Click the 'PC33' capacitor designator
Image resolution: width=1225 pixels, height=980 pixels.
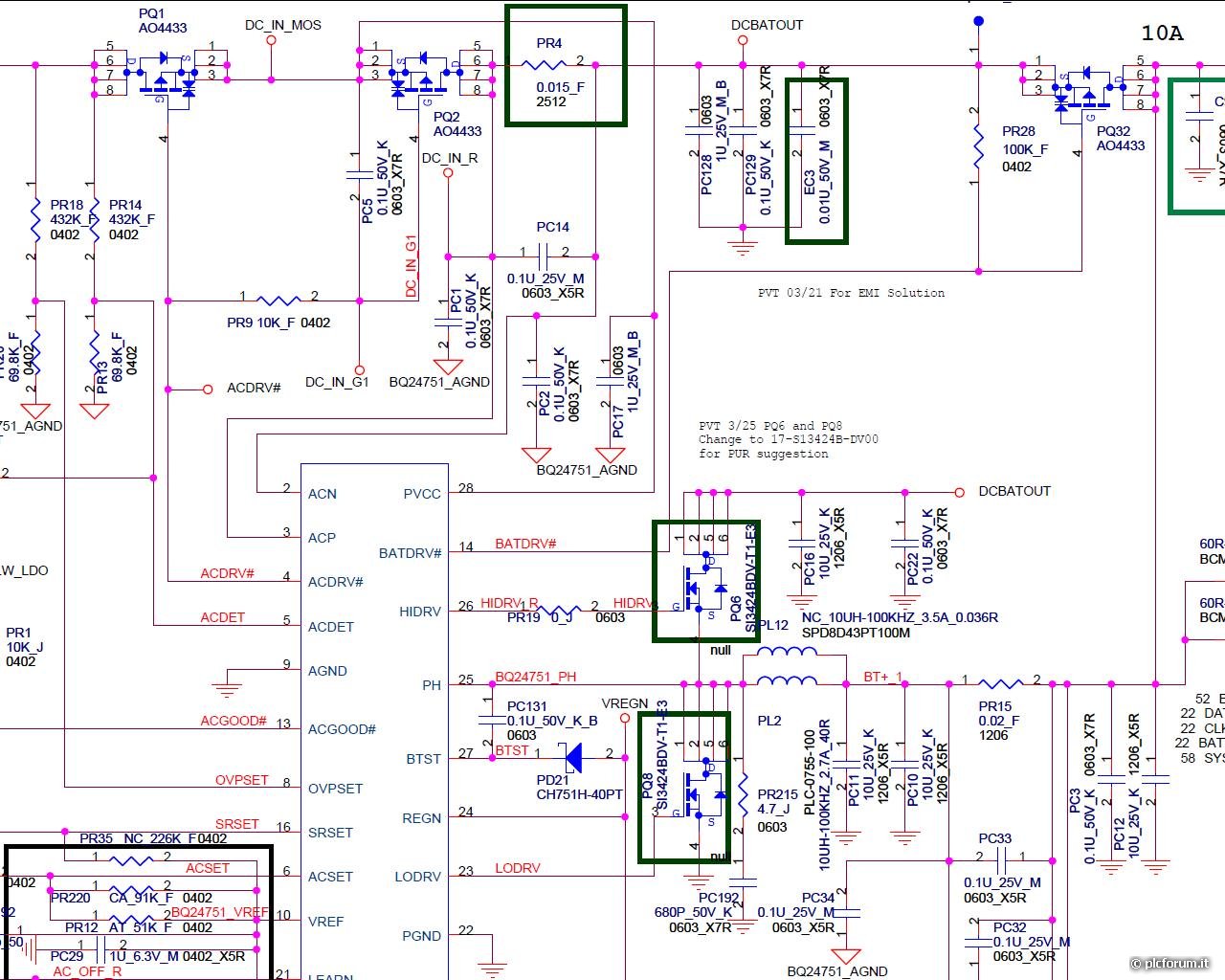point(995,838)
